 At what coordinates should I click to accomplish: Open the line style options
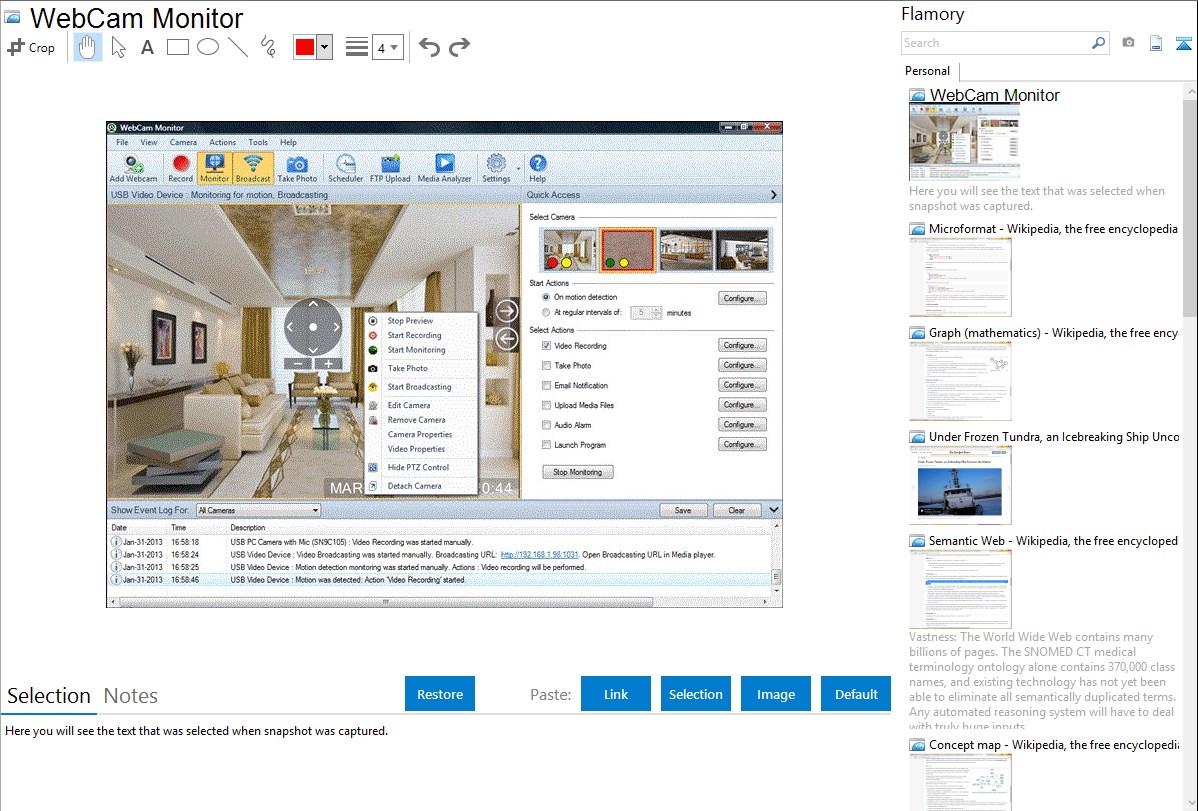tap(357, 47)
